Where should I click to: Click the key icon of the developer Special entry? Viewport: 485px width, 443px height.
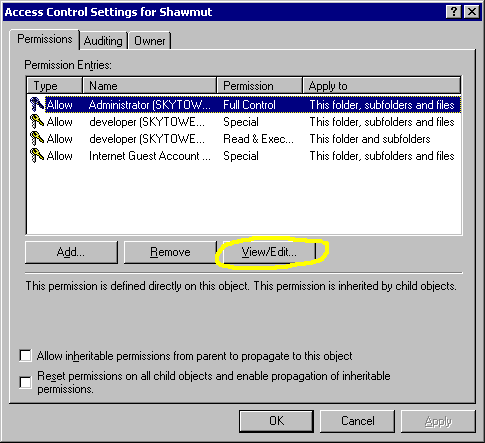(x=37, y=121)
